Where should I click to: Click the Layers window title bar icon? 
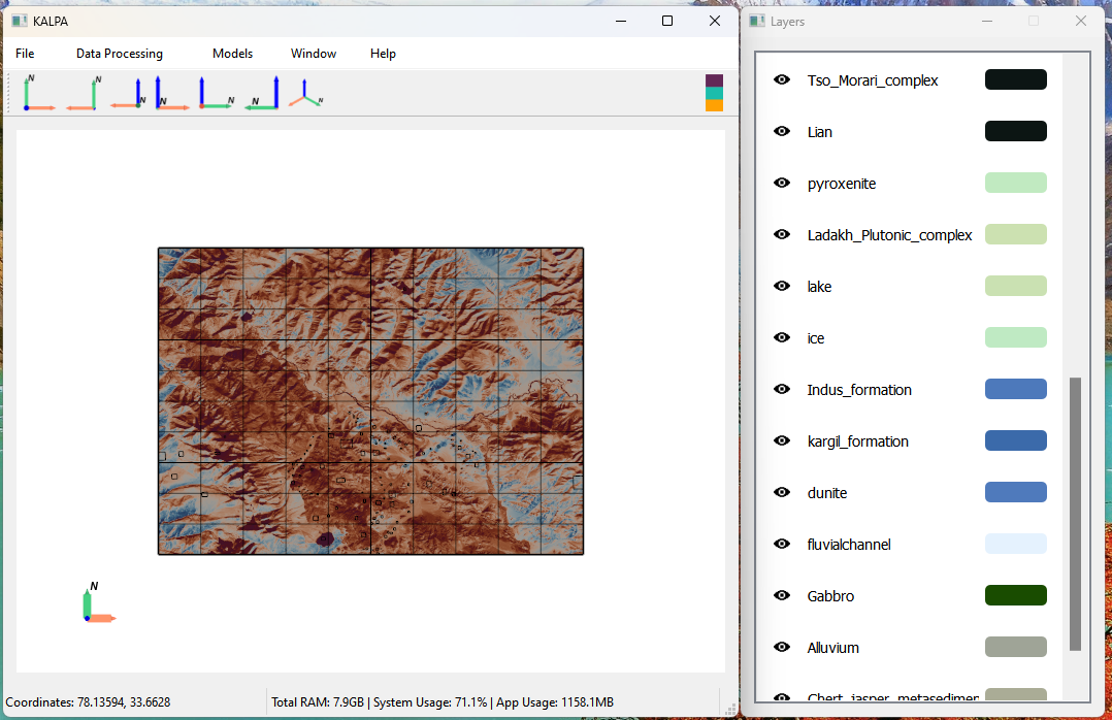click(757, 21)
